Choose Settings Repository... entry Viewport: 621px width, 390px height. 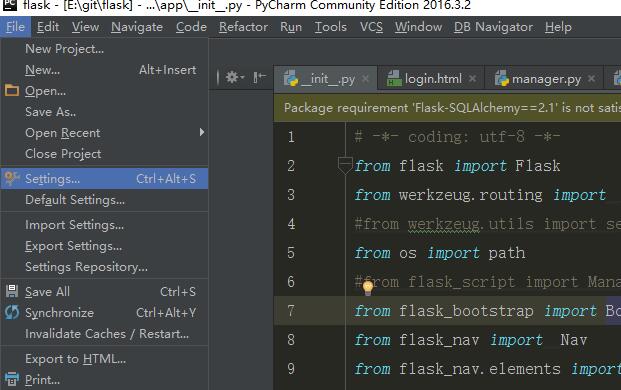click(x=105, y=267)
